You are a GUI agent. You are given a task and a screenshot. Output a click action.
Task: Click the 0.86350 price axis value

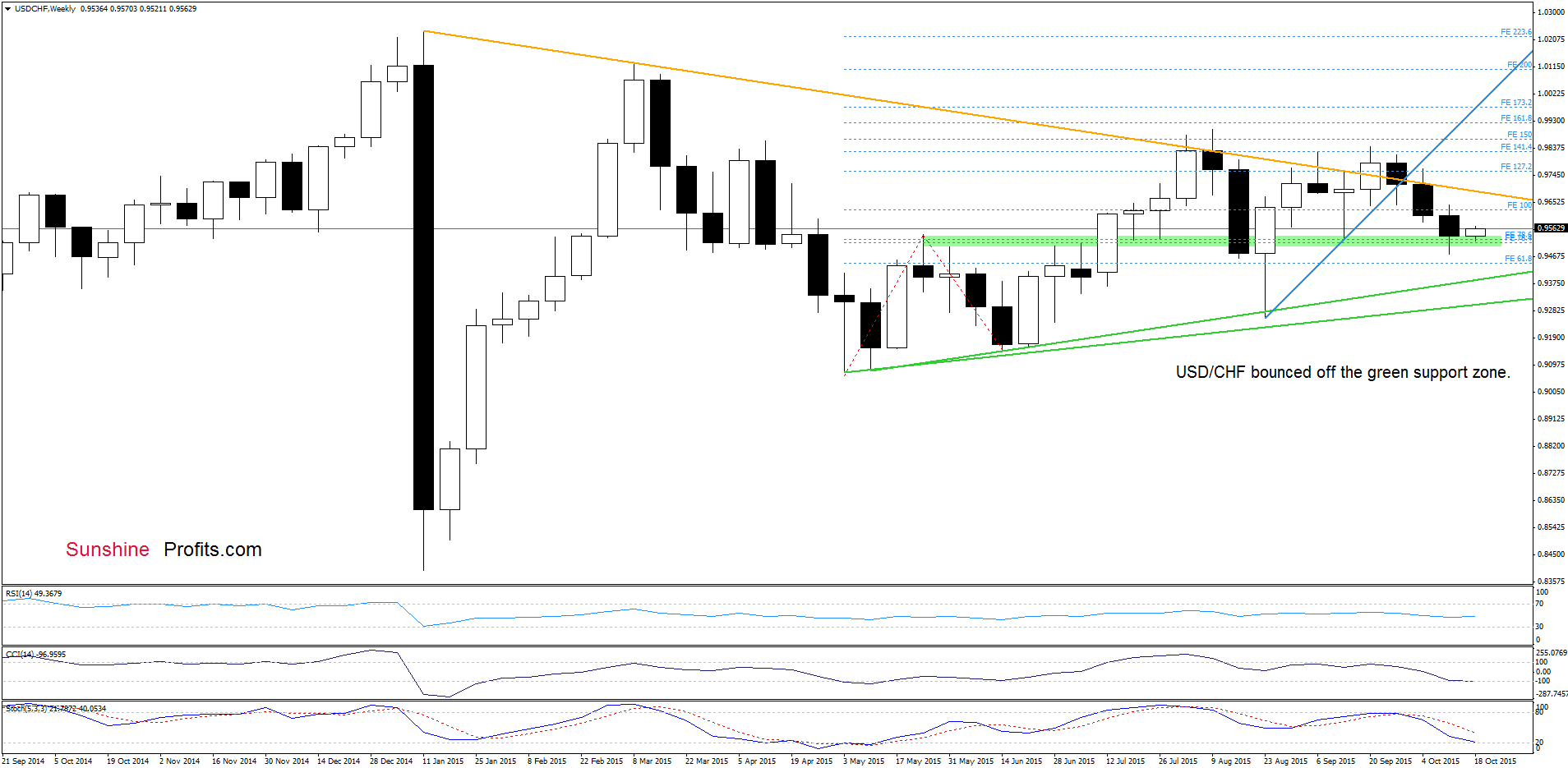point(1551,500)
